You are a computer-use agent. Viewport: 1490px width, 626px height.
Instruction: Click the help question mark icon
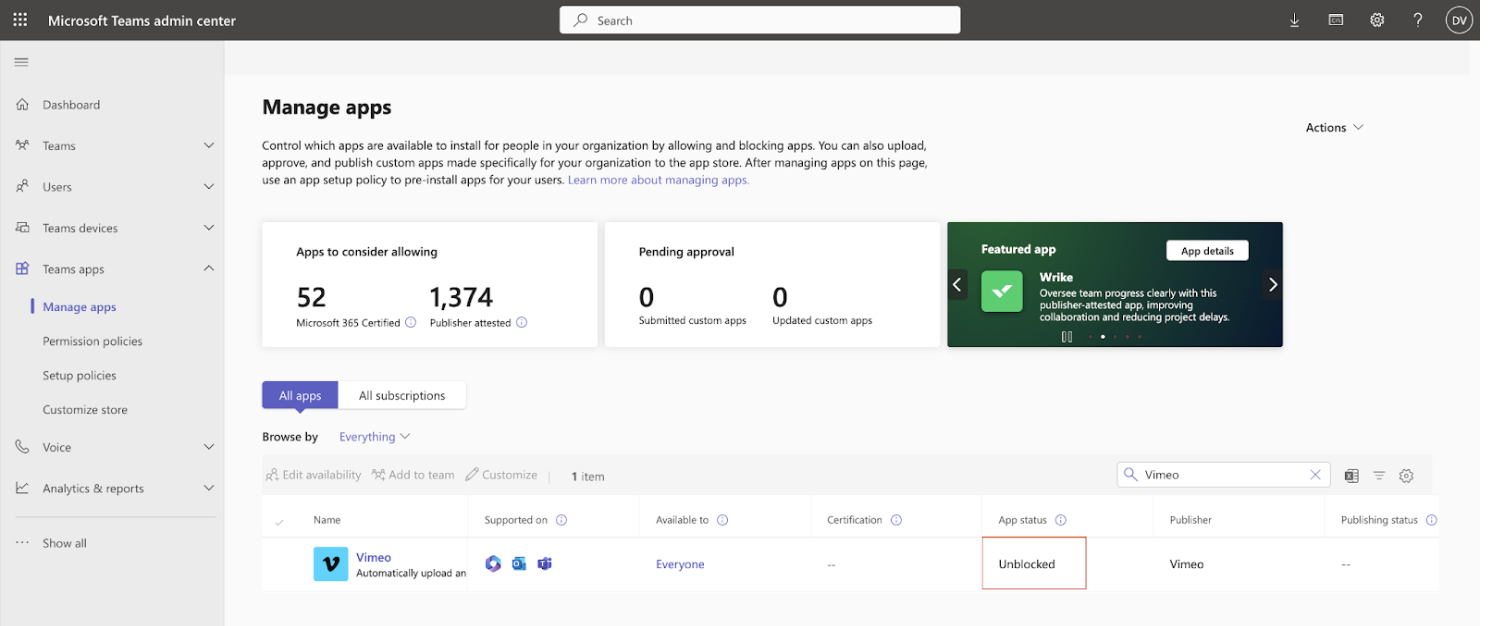pyautogui.click(x=1418, y=20)
